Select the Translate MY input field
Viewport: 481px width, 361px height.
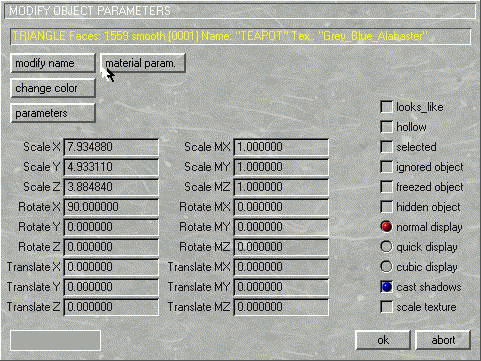[x=281, y=287]
